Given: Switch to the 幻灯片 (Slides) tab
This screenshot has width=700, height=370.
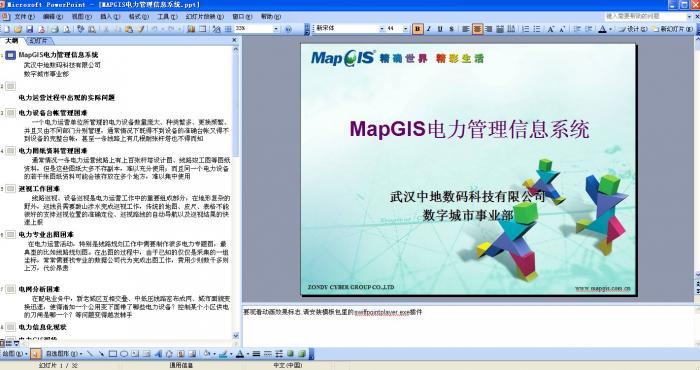Looking at the screenshot, I should (38, 41).
